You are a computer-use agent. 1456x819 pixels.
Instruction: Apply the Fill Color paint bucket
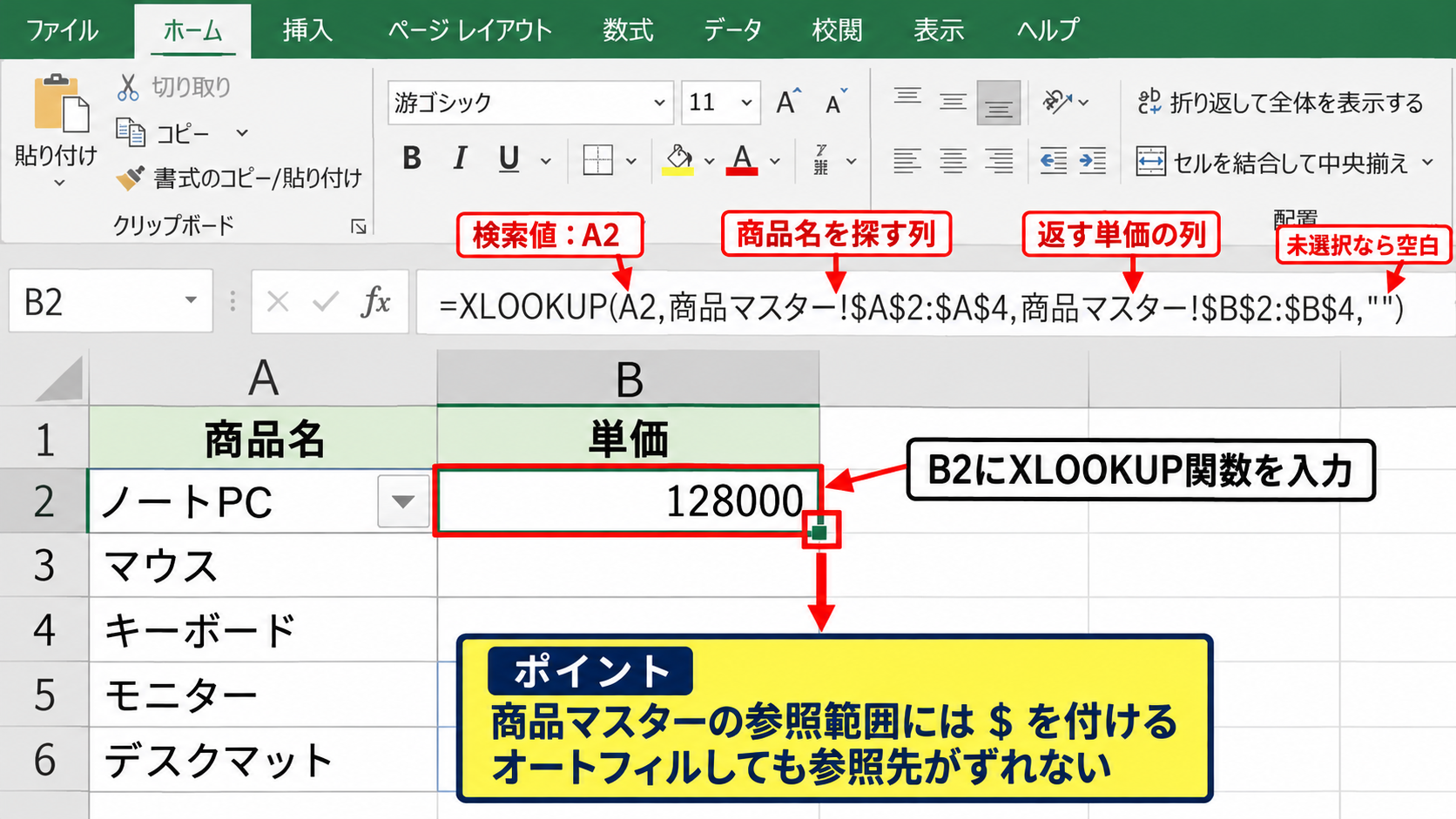[x=678, y=160]
